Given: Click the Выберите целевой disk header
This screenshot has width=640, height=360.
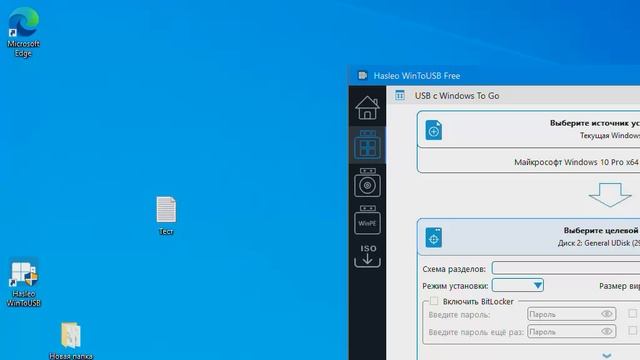Looking at the screenshot, I should point(601,231).
